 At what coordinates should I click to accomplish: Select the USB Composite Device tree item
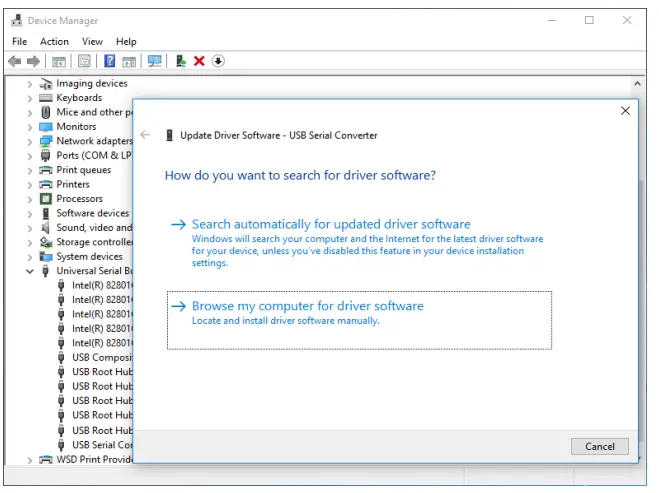(102, 358)
